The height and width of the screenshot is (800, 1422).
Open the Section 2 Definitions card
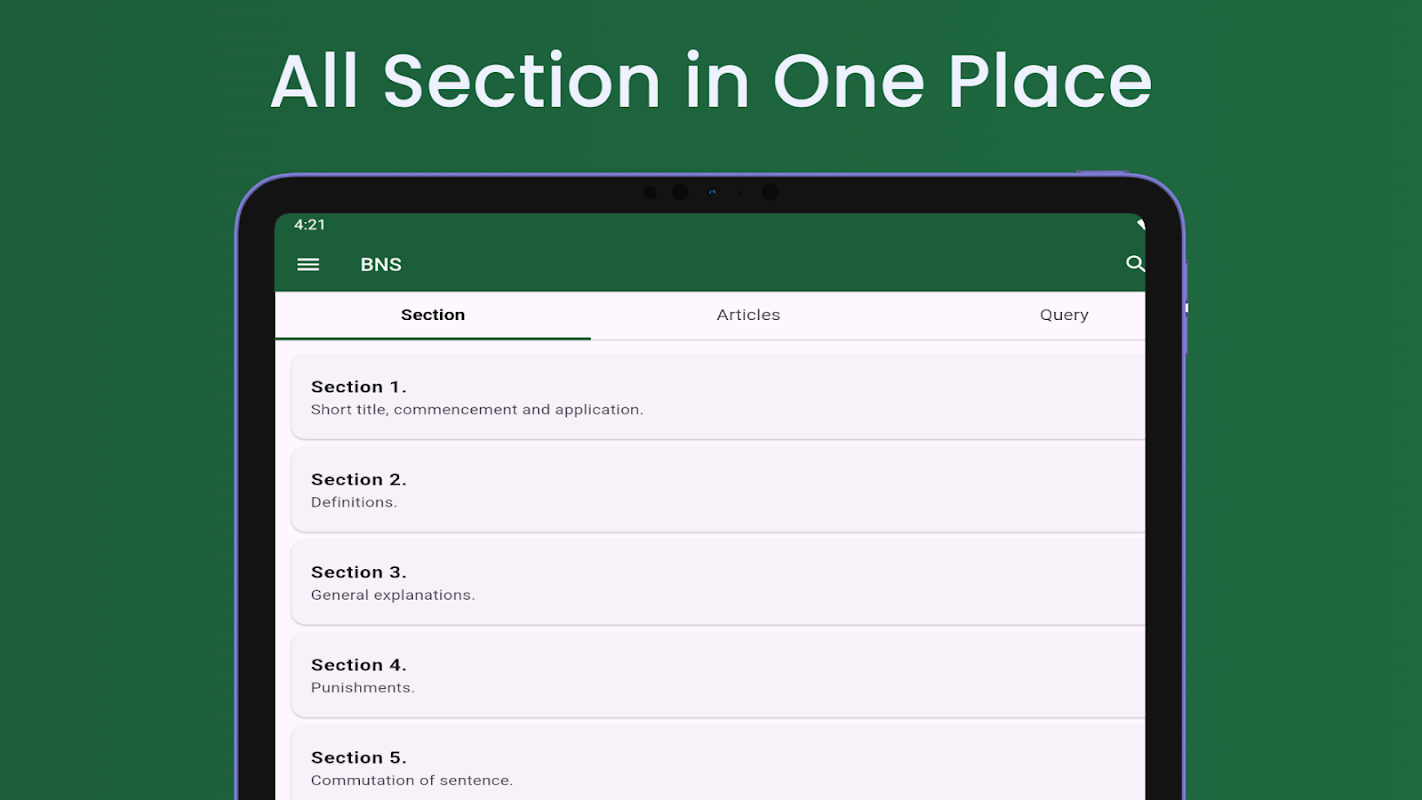[x=718, y=490]
